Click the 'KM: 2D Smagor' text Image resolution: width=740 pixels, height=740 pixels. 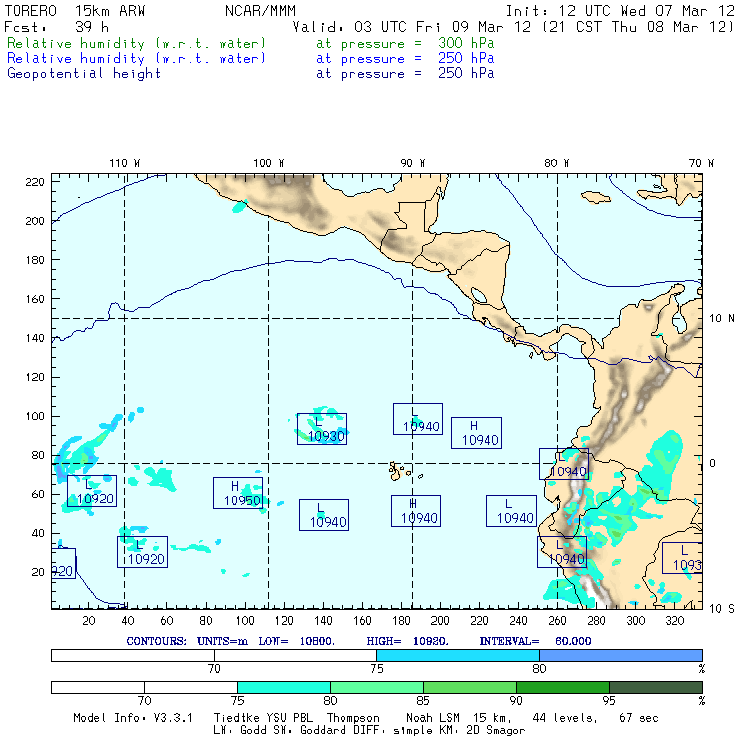click(x=483, y=731)
